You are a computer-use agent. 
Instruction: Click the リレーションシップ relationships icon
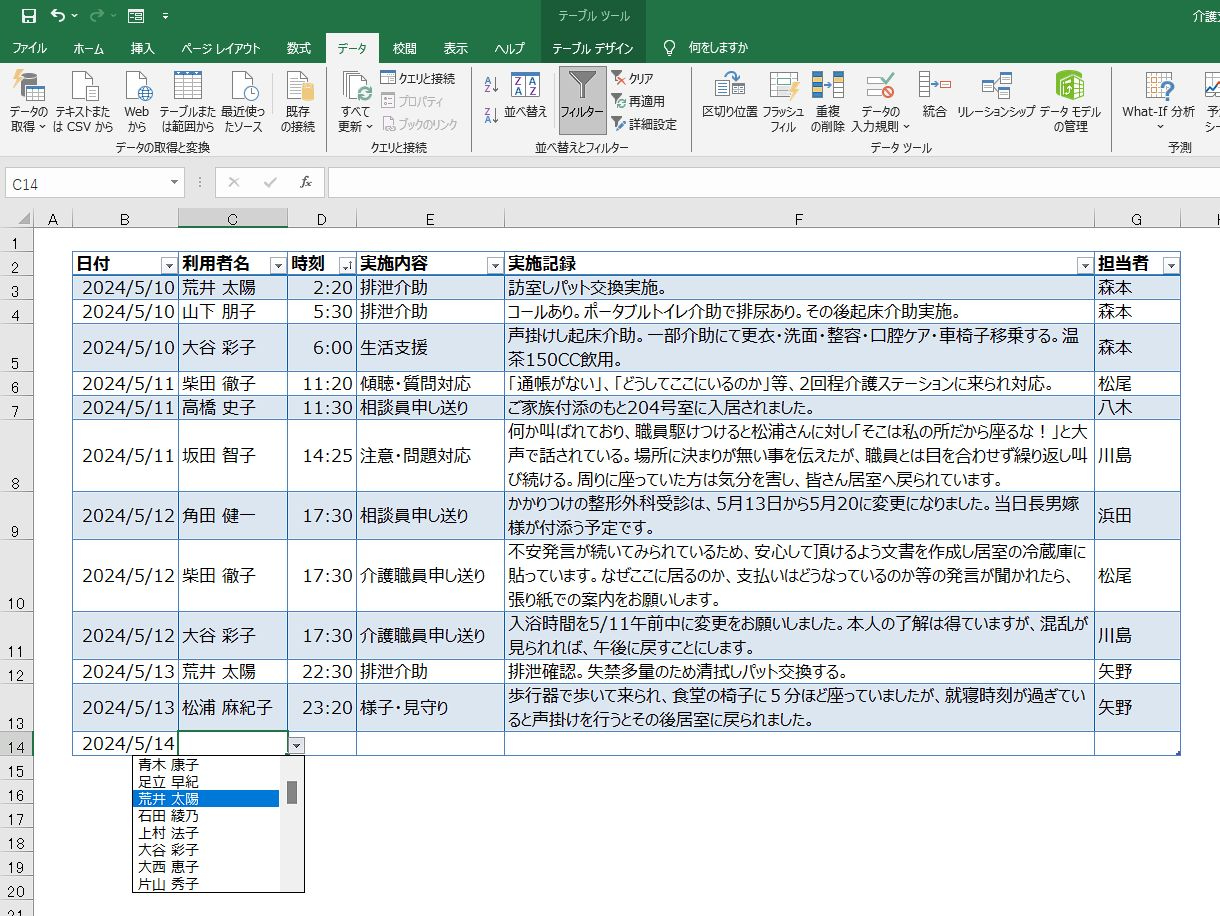pos(996,95)
